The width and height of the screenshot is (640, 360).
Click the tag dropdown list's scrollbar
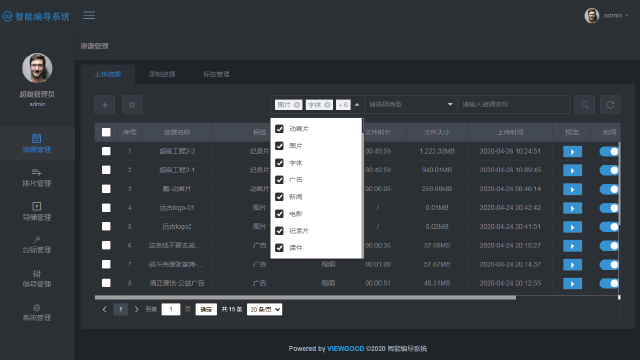(362, 126)
